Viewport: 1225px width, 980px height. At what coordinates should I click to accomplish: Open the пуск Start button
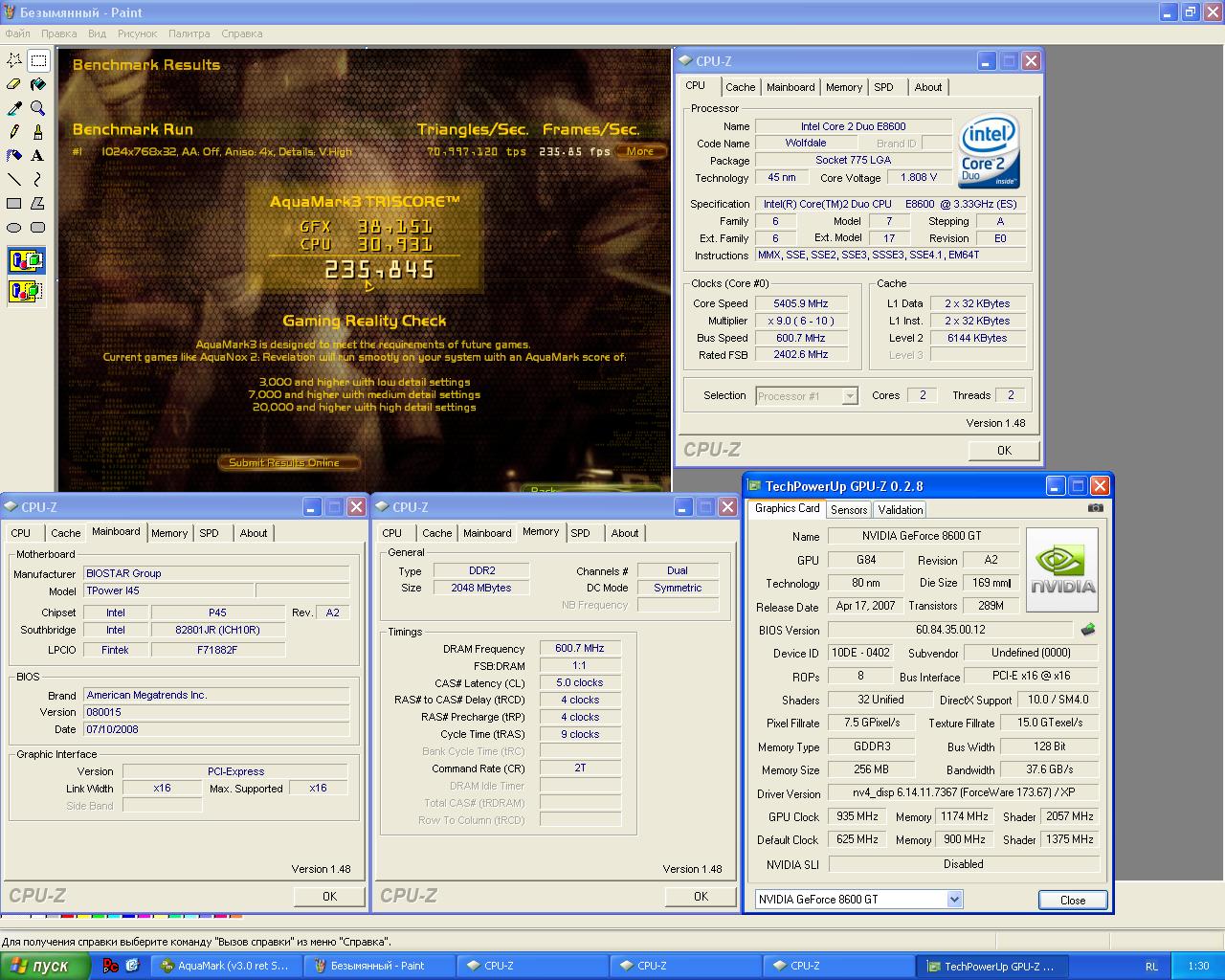pyautogui.click(x=46, y=966)
